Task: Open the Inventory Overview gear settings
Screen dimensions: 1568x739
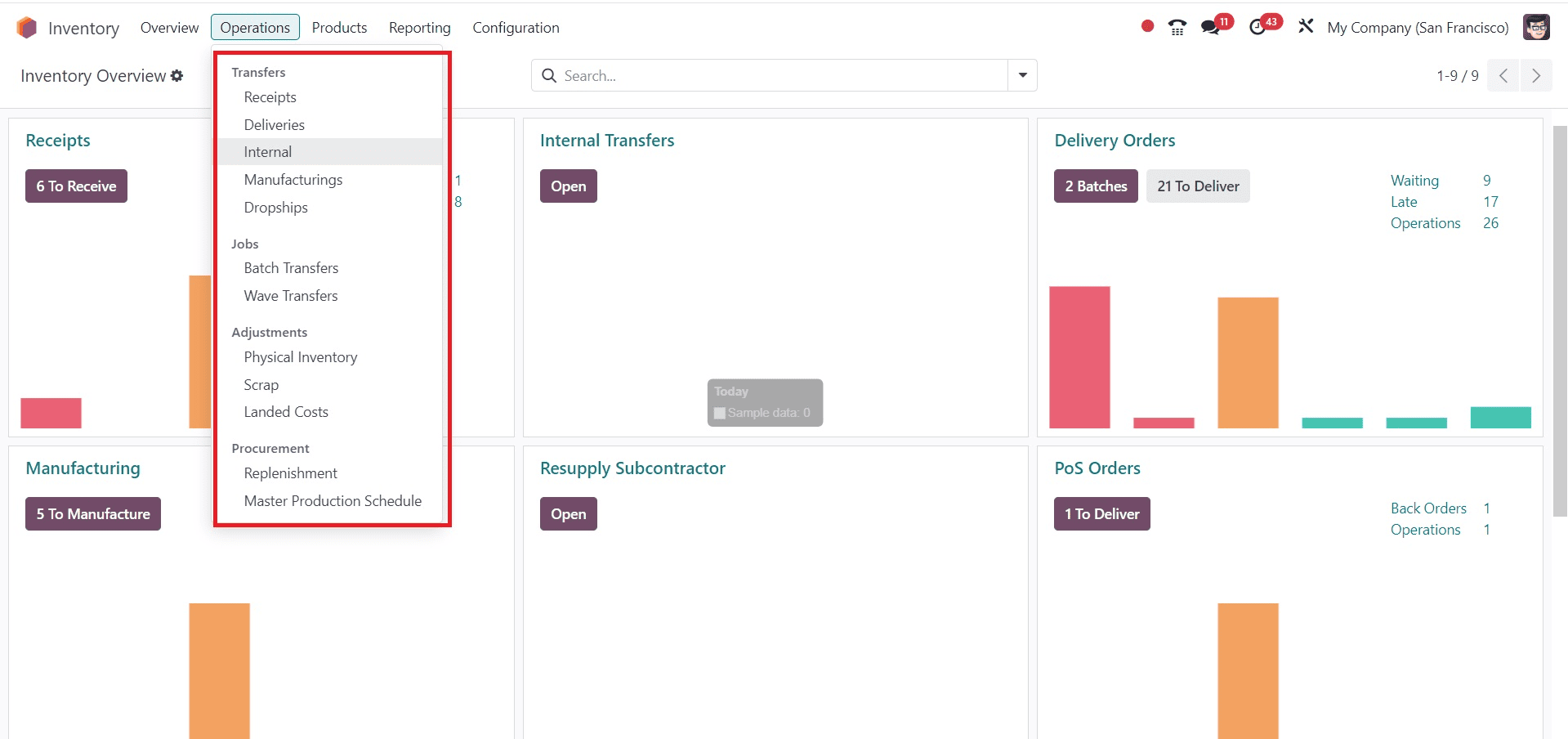Action: (x=176, y=76)
